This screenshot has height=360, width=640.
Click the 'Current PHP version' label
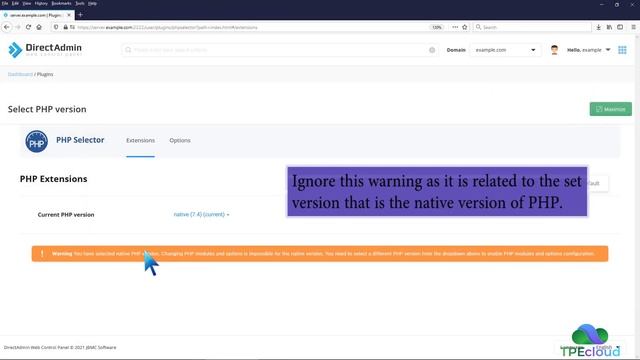pyautogui.click(x=66, y=215)
